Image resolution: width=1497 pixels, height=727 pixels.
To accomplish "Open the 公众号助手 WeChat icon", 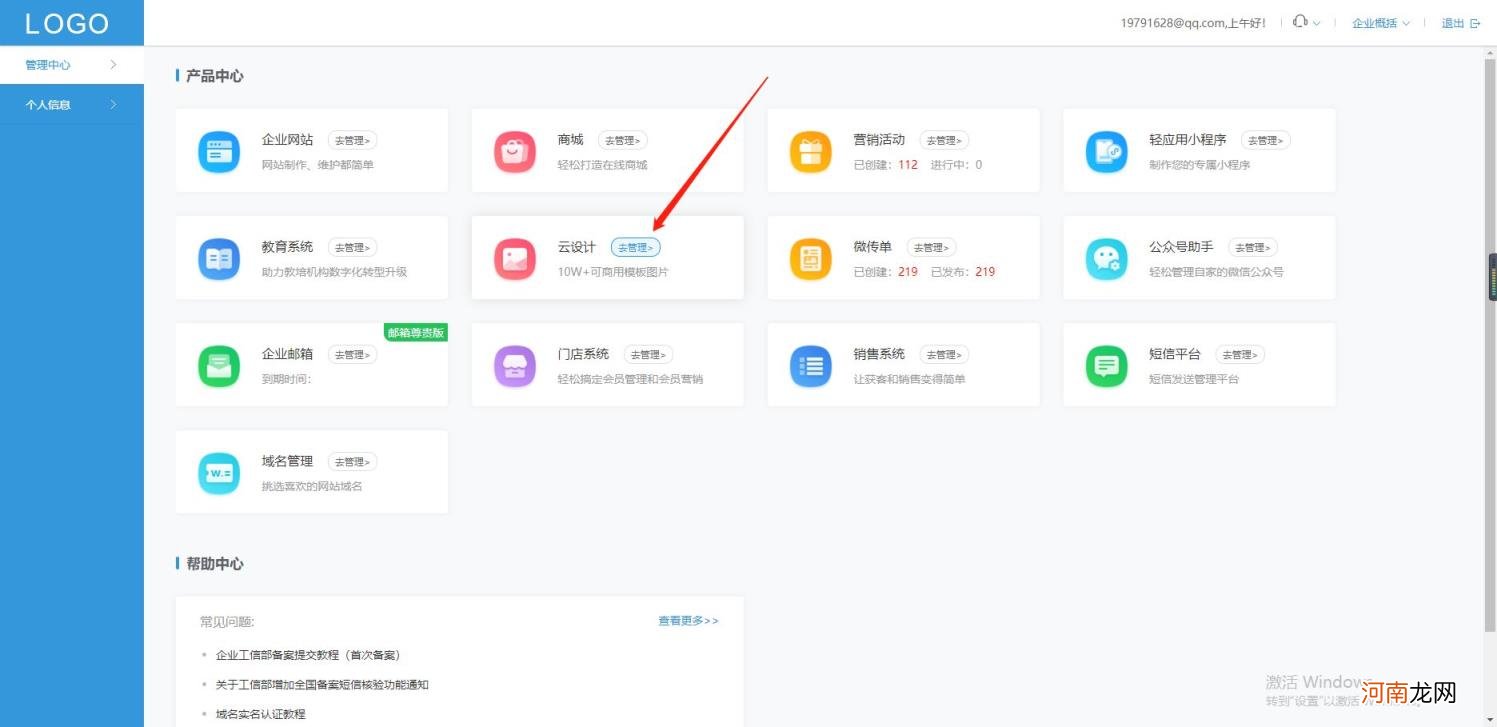I will pyautogui.click(x=1107, y=259).
